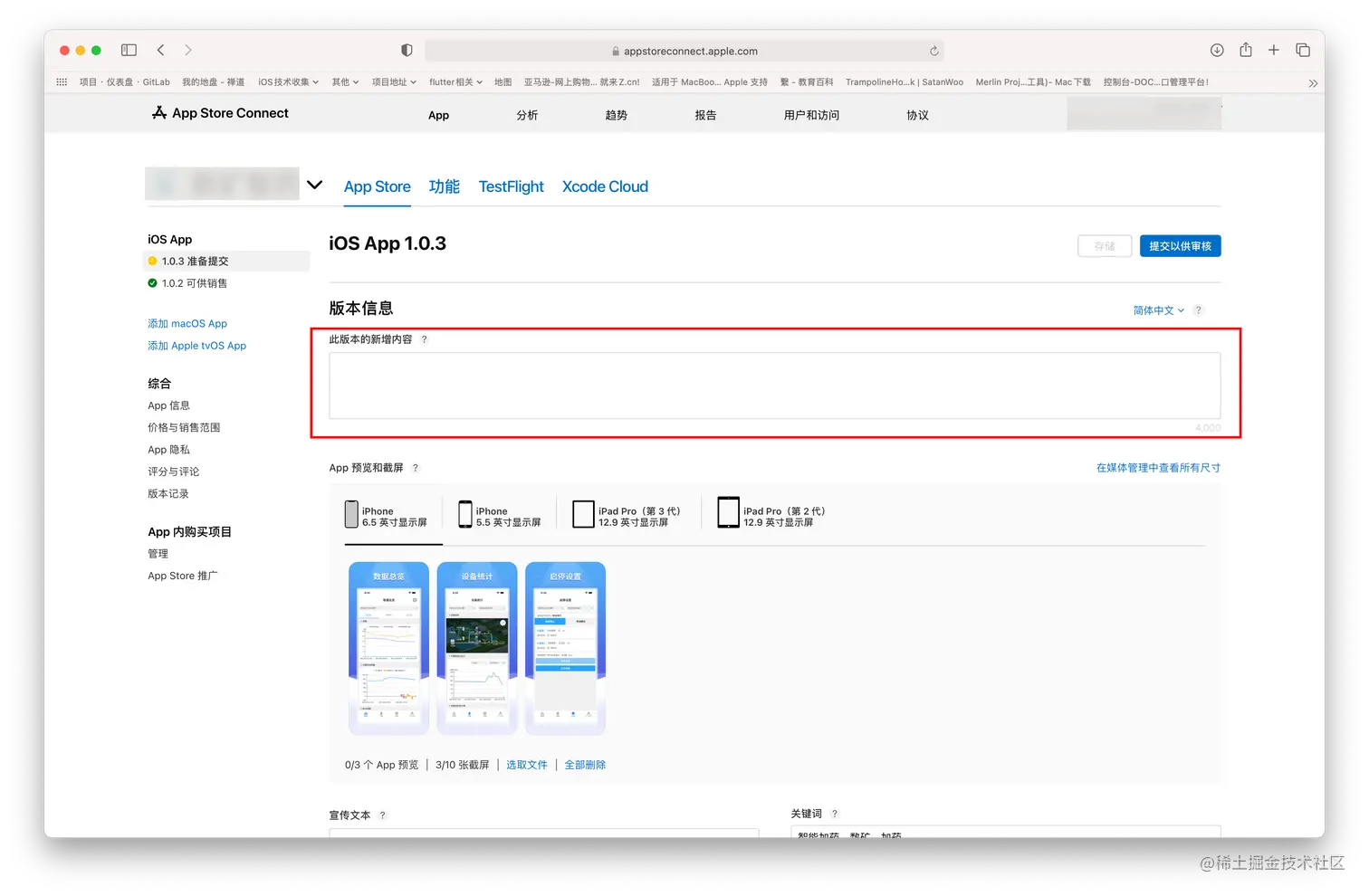1369x896 pixels.
Task: Open App 信息 in sidebar
Action: (168, 405)
